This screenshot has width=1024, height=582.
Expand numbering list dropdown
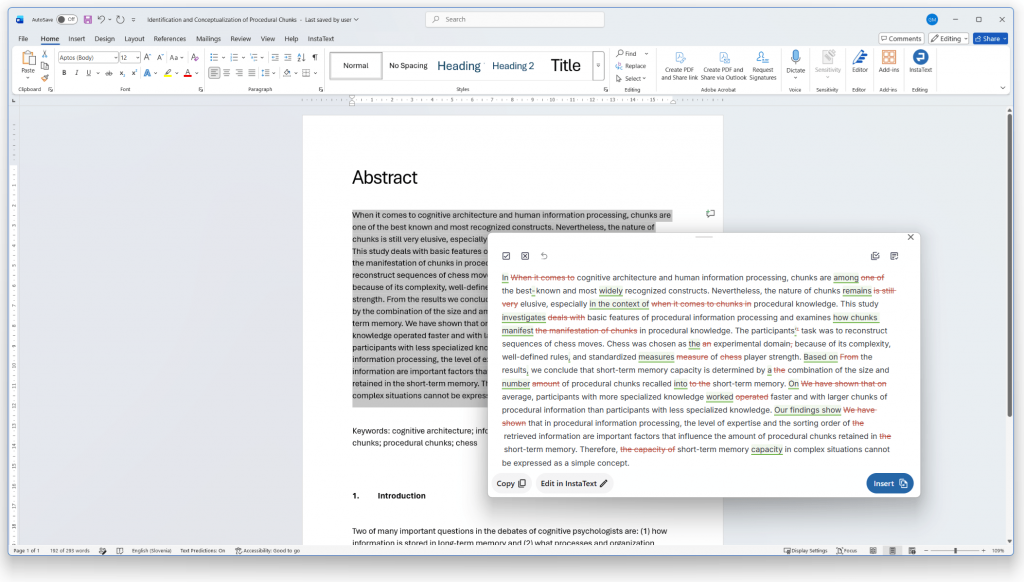pyautogui.click(x=244, y=57)
